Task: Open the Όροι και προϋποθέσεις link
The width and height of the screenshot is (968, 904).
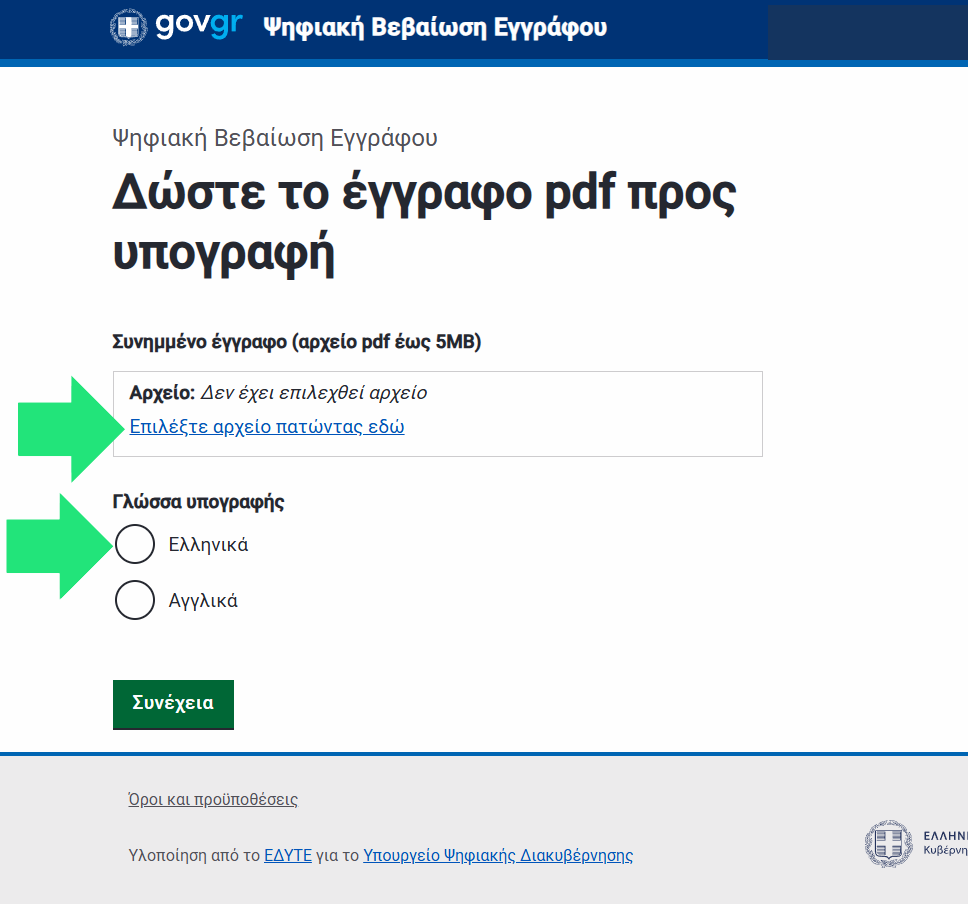Action: click(213, 799)
